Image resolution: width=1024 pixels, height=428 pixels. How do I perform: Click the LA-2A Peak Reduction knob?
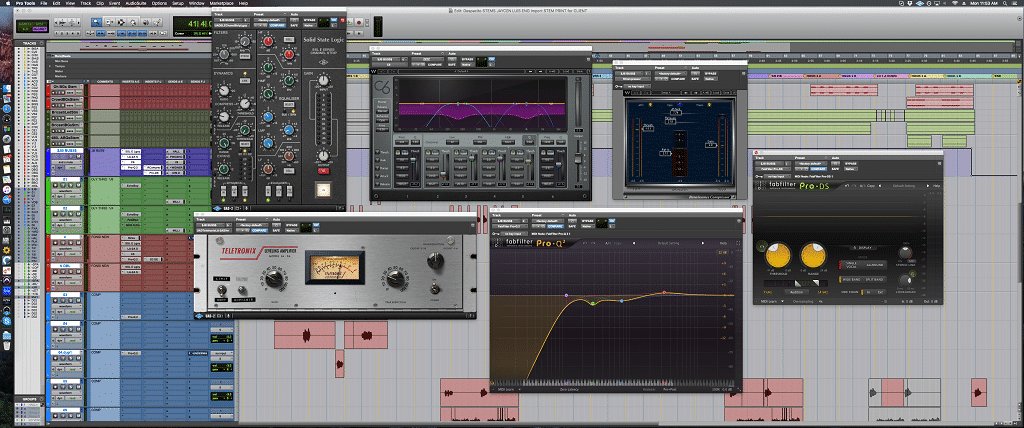pyautogui.click(x=396, y=279)
